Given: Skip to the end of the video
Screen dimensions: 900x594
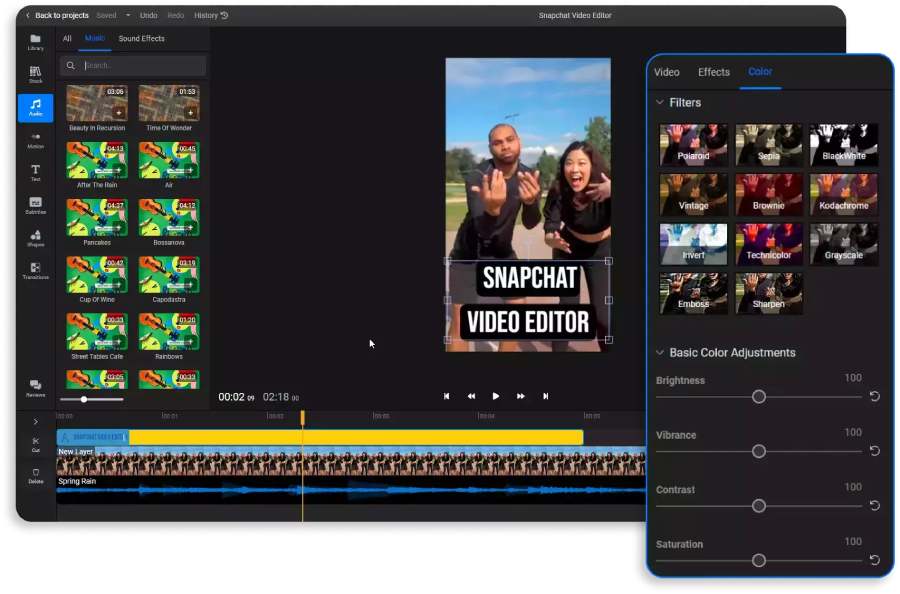Looking at the screenshot, I should pyautogui.click(x=545, y=396).
